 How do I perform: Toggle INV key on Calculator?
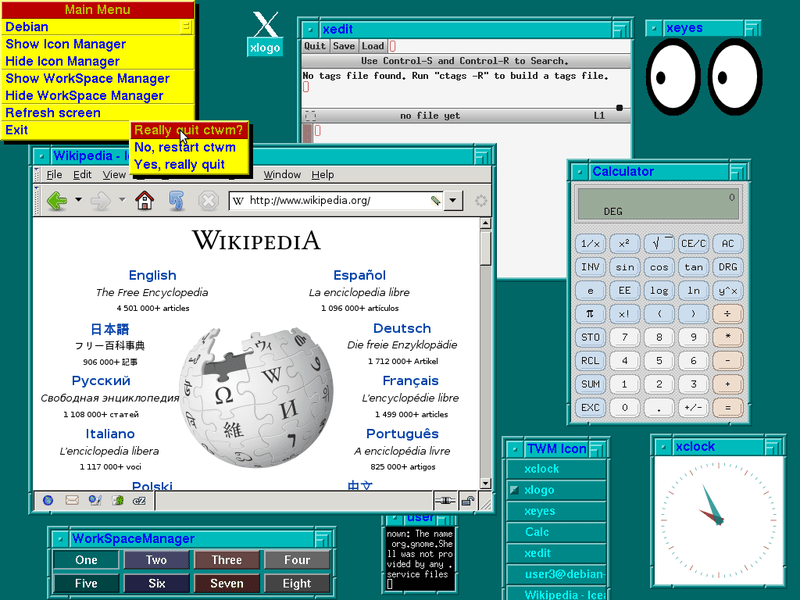[x=590, y=267]
